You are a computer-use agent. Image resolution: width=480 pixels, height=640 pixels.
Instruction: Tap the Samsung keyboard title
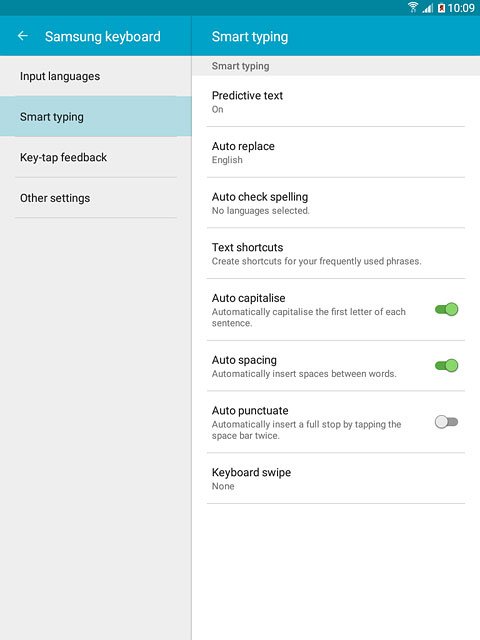click(103, 36)
